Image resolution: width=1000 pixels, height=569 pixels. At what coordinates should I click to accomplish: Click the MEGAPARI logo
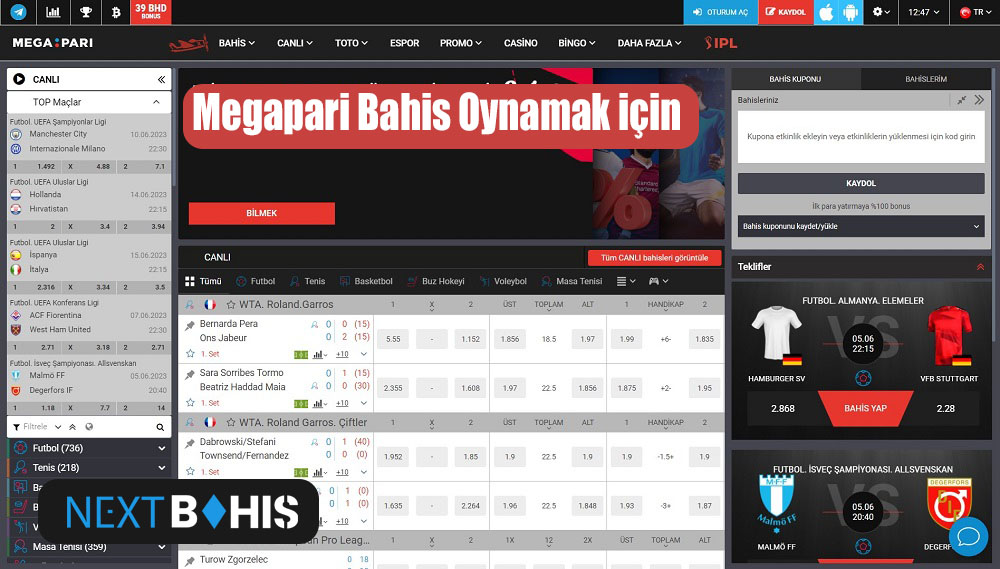pyautogui.click(x=53, y=43)
